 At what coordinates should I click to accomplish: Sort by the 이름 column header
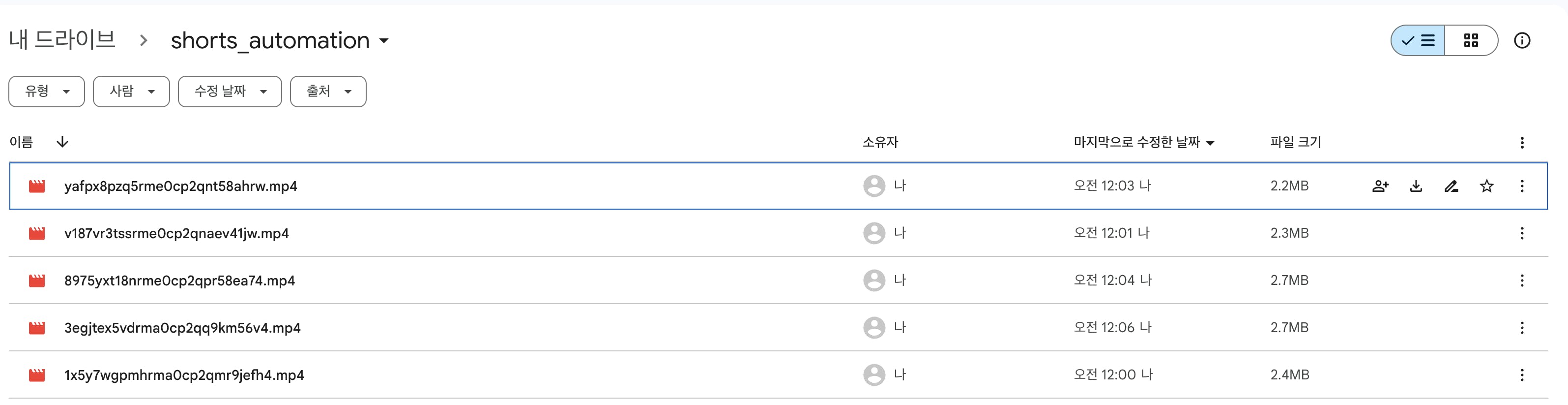pyautogui.click(x=21, y=142)
